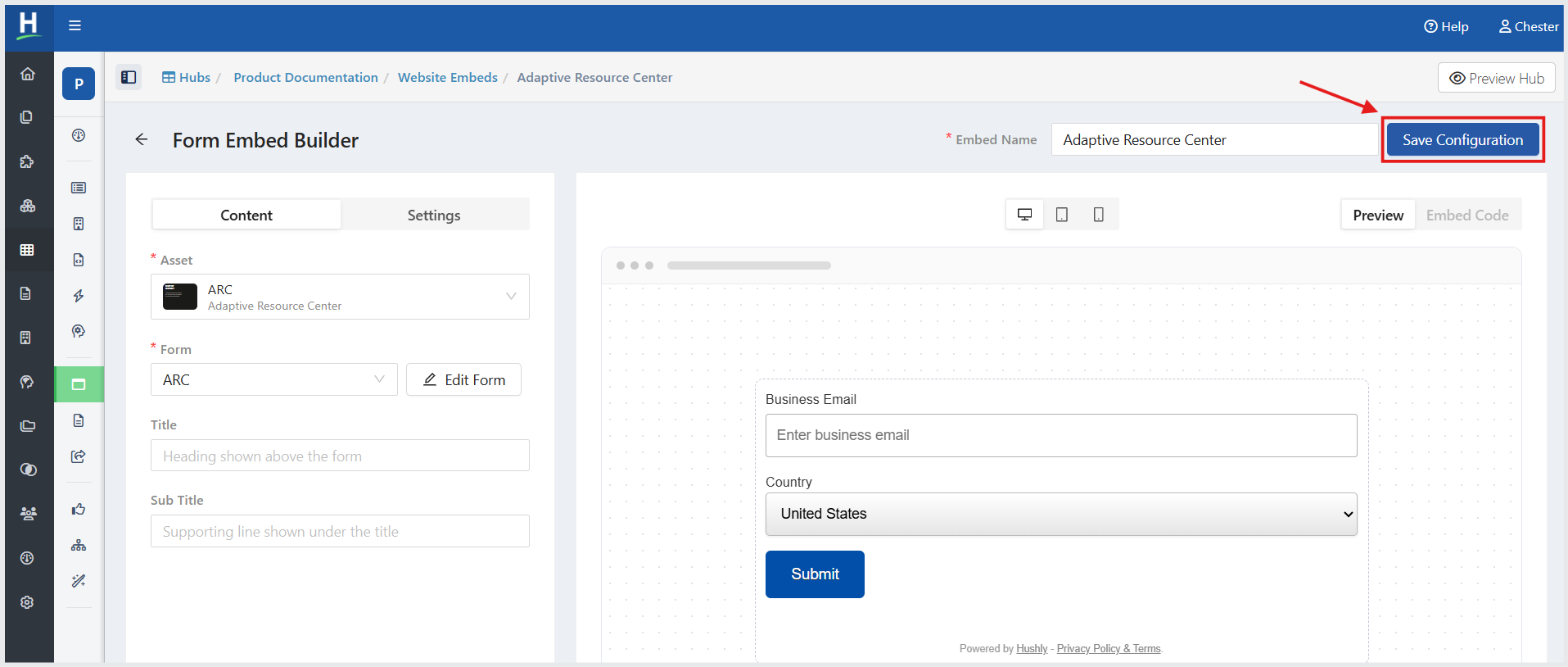Click the Embed Name input field
1568x667 pixels.
1215,140
